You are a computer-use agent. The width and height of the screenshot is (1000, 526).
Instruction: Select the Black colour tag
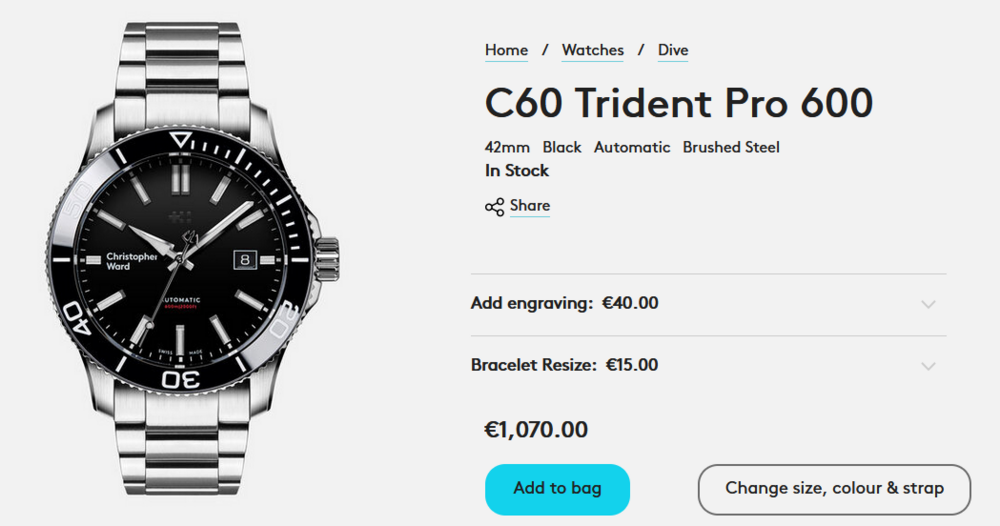(x=562, y=147)
